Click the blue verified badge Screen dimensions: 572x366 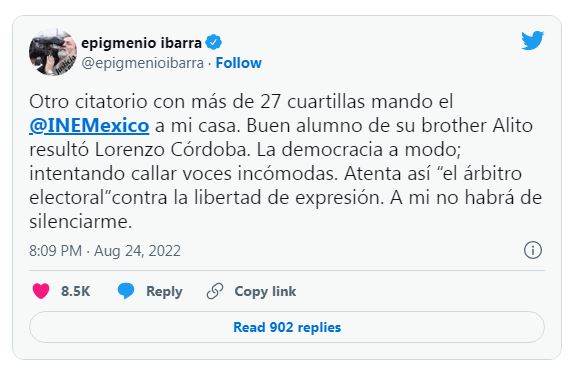coord(214,43)
